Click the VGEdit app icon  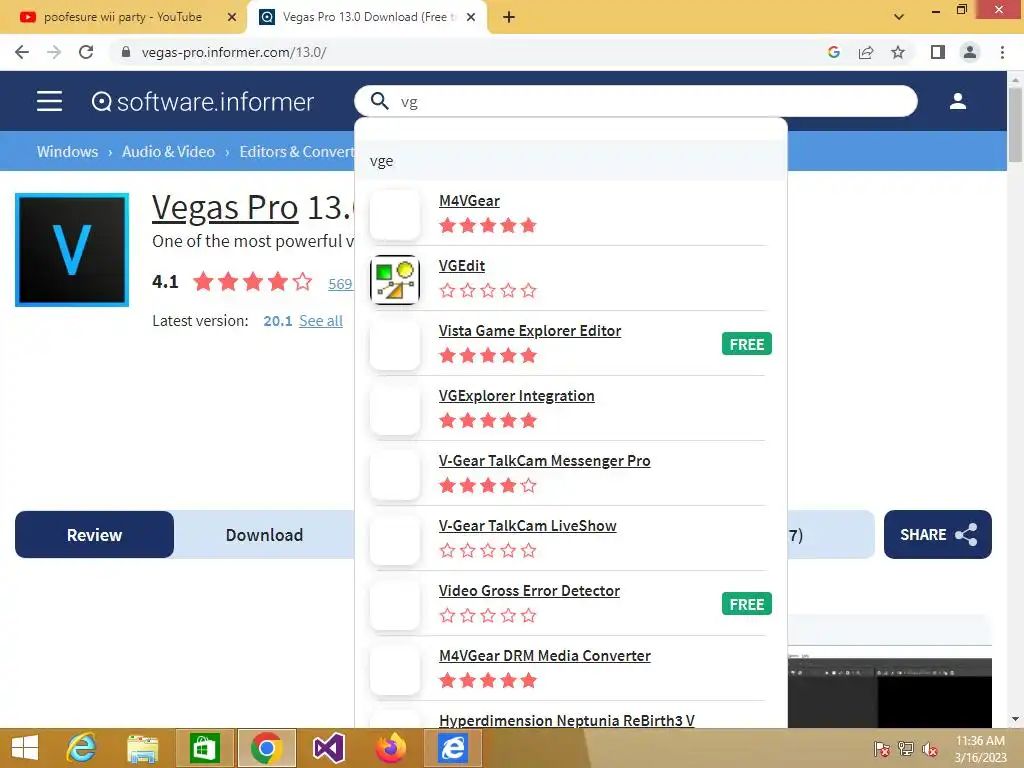click(394, 280)
